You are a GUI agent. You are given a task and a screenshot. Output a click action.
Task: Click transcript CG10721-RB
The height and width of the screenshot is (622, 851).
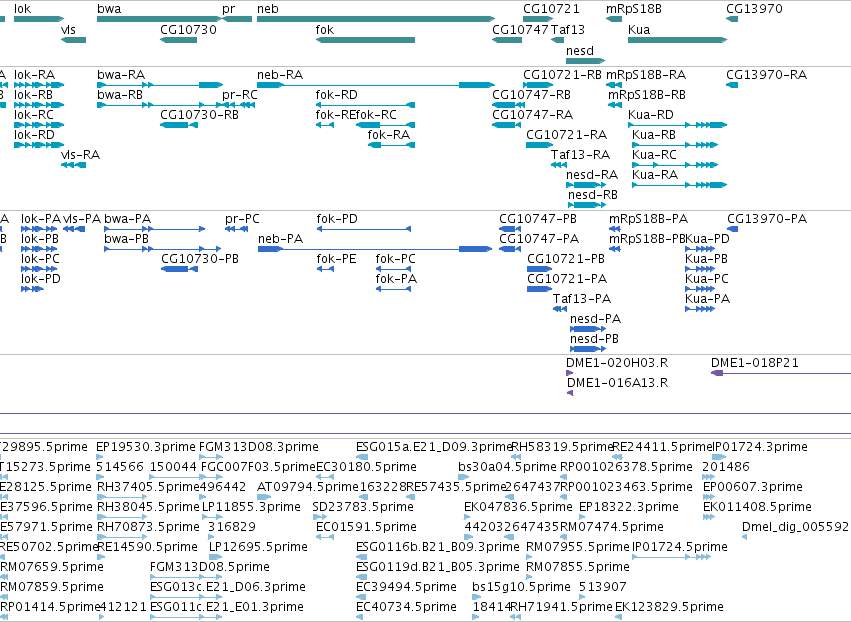point(562,74)
